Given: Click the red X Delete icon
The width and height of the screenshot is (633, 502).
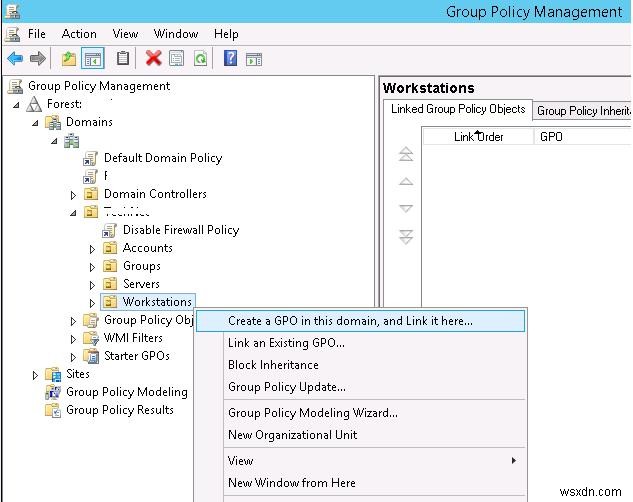Looking at the screenshot, I should click(153, 59).
